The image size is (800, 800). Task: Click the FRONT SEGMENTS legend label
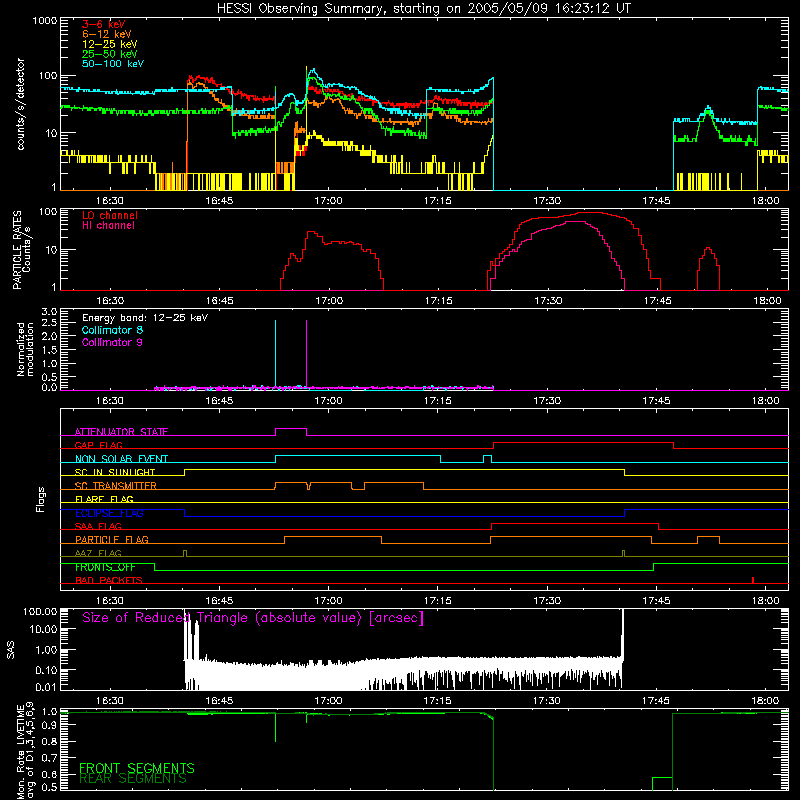137,768
